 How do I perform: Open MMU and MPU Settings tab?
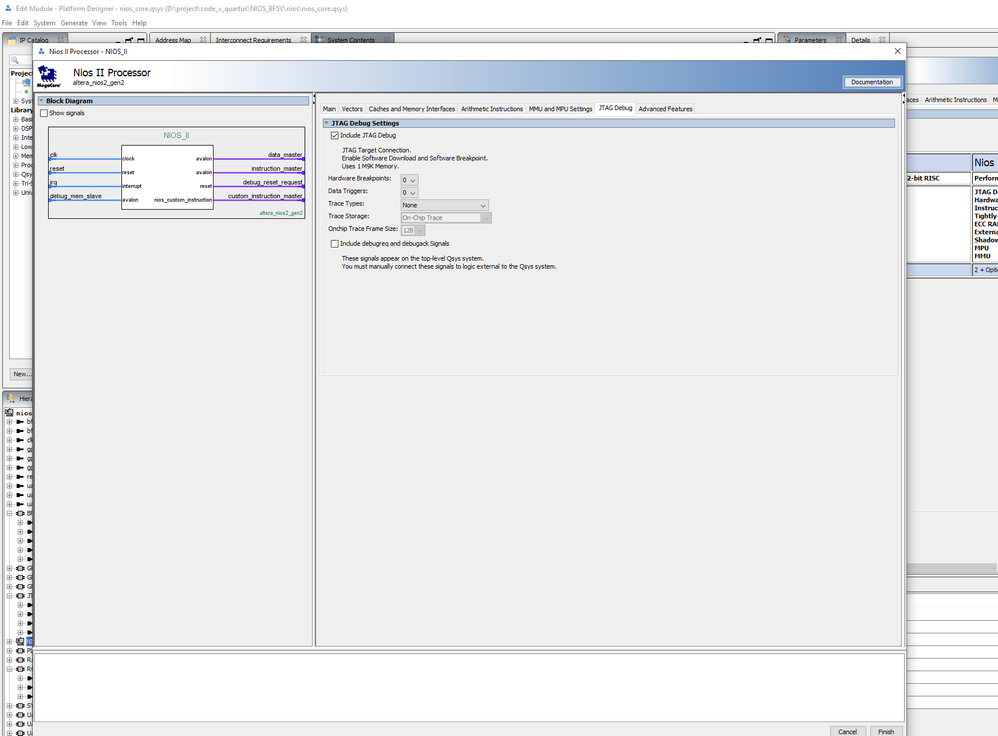[x=560, y=109]
